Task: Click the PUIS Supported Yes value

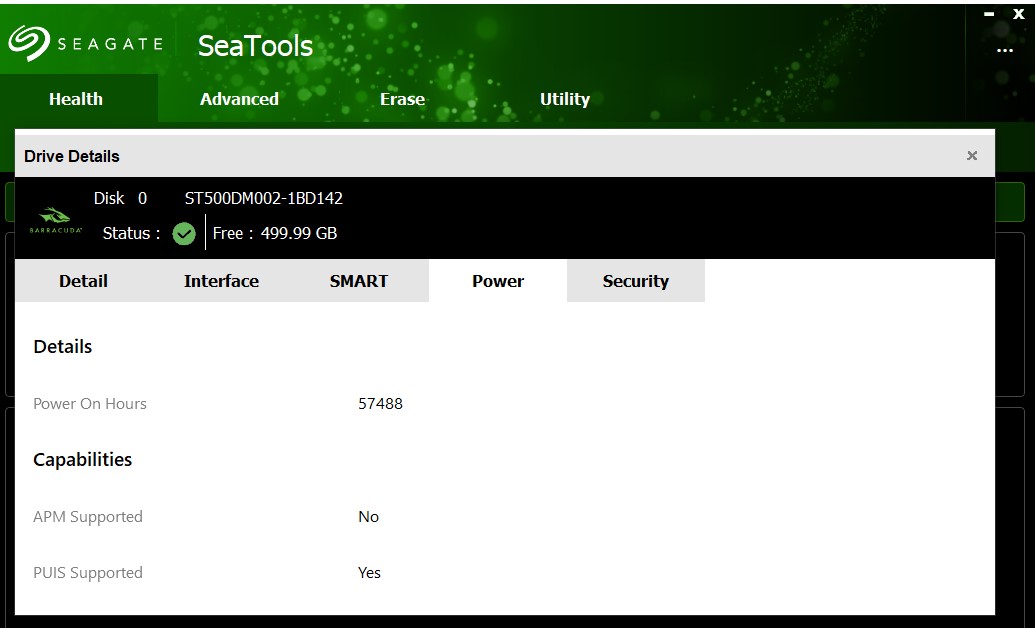Action: tap(369, 573)
